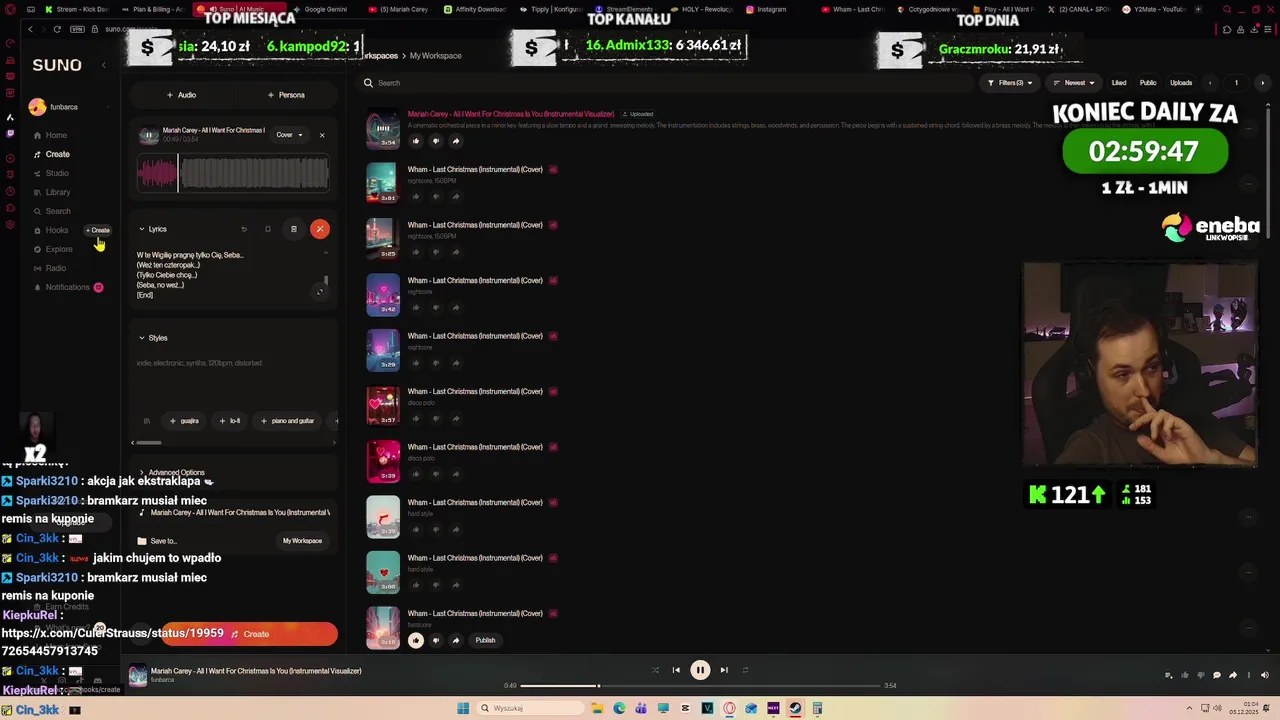Viewport: 1280px width, 720px height.
Task: Click the + Persona button
Action: pos(286,95)
